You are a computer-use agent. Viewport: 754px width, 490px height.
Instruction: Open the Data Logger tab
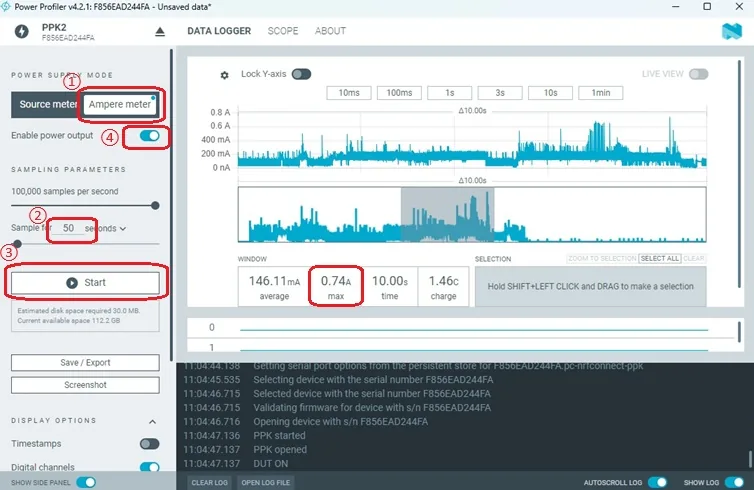(x=219, y=31)
